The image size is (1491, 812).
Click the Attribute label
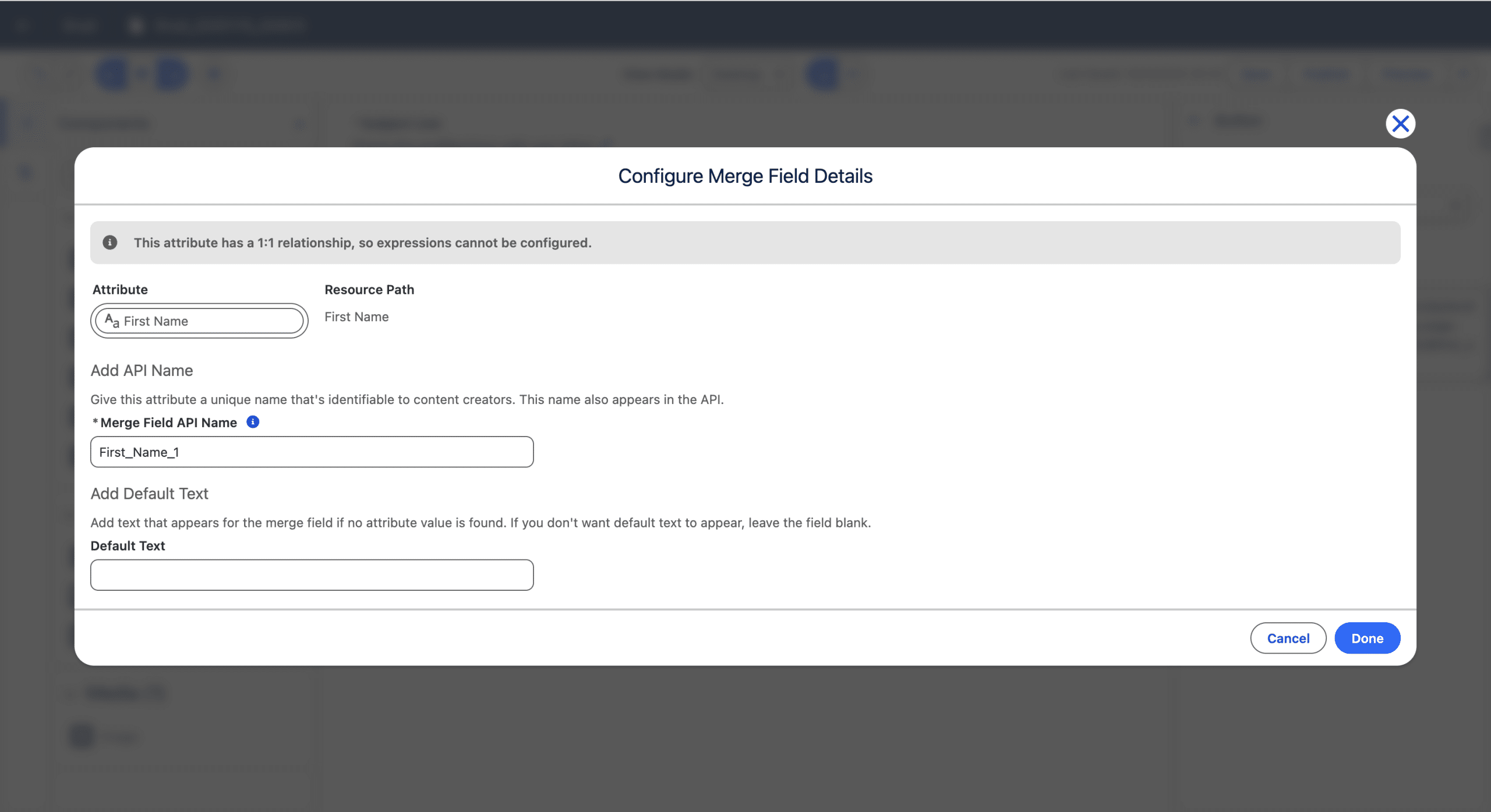tap(120, 290)
